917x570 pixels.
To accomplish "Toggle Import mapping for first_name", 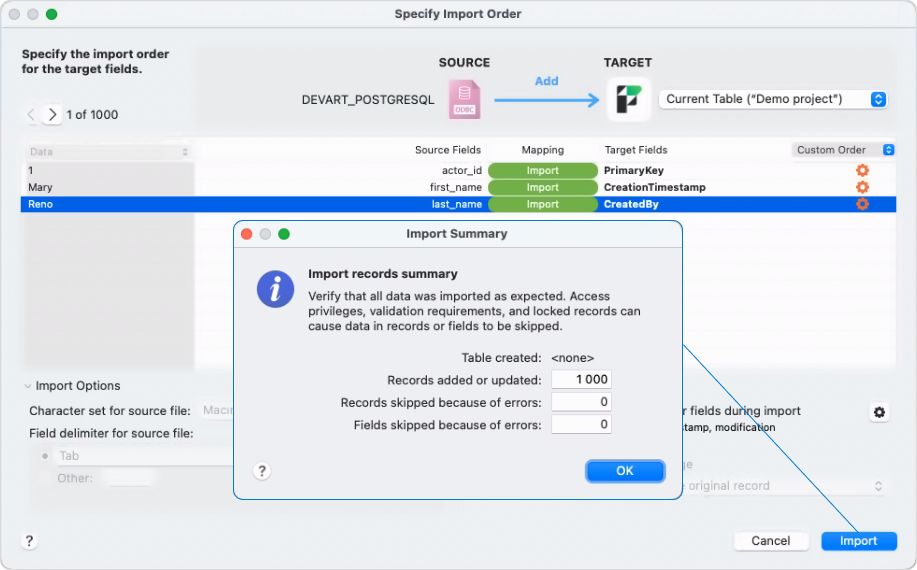I will tap(543, 187).
